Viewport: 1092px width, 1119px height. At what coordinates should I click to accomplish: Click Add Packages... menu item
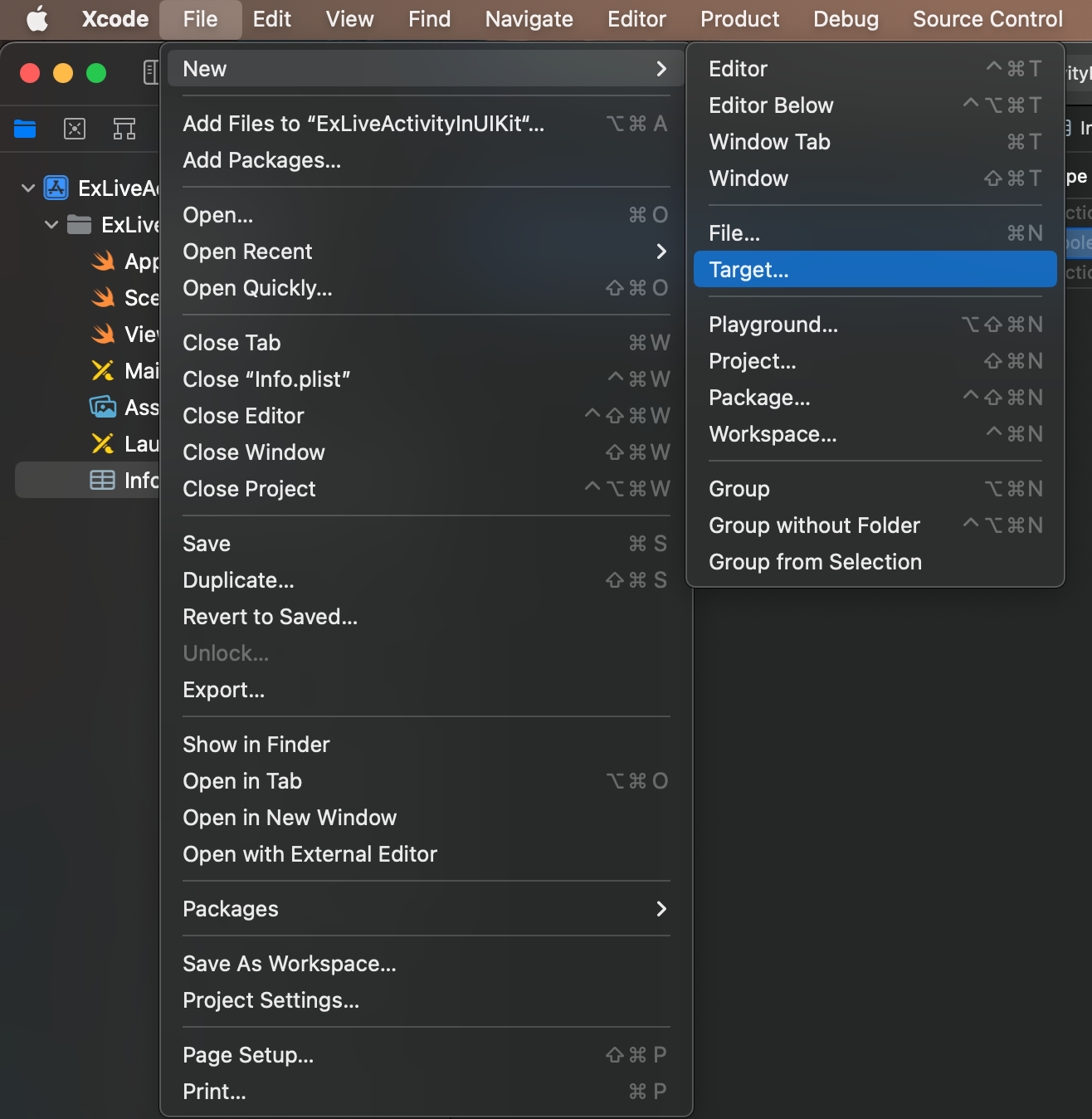[426, 160]
